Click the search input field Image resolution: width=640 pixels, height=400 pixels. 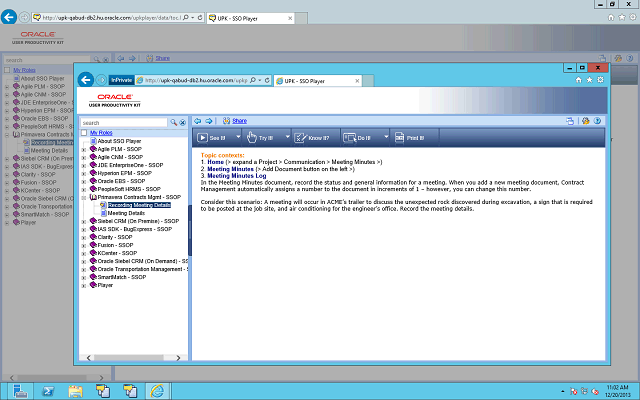point(124,123)
